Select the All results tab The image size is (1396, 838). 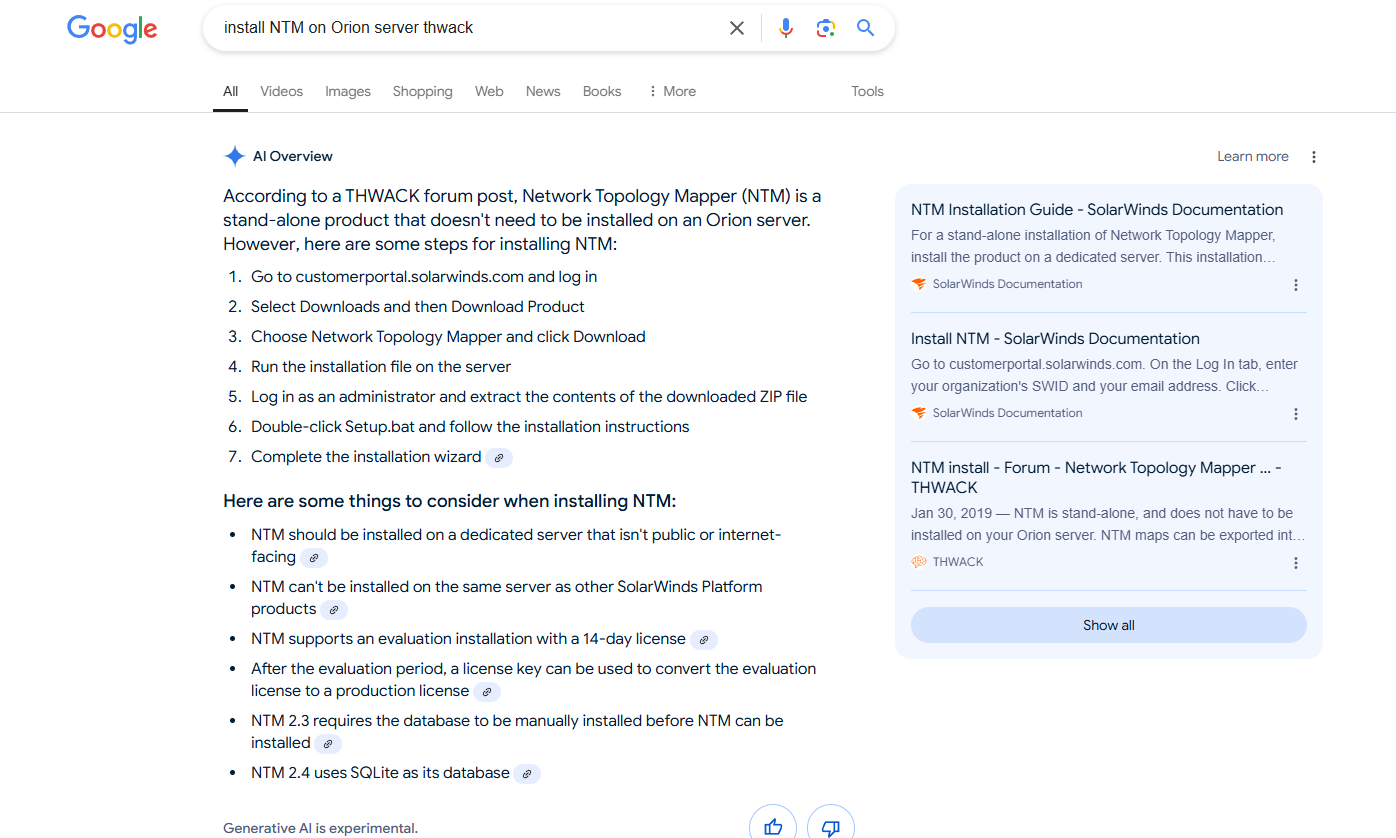point(230,91)
